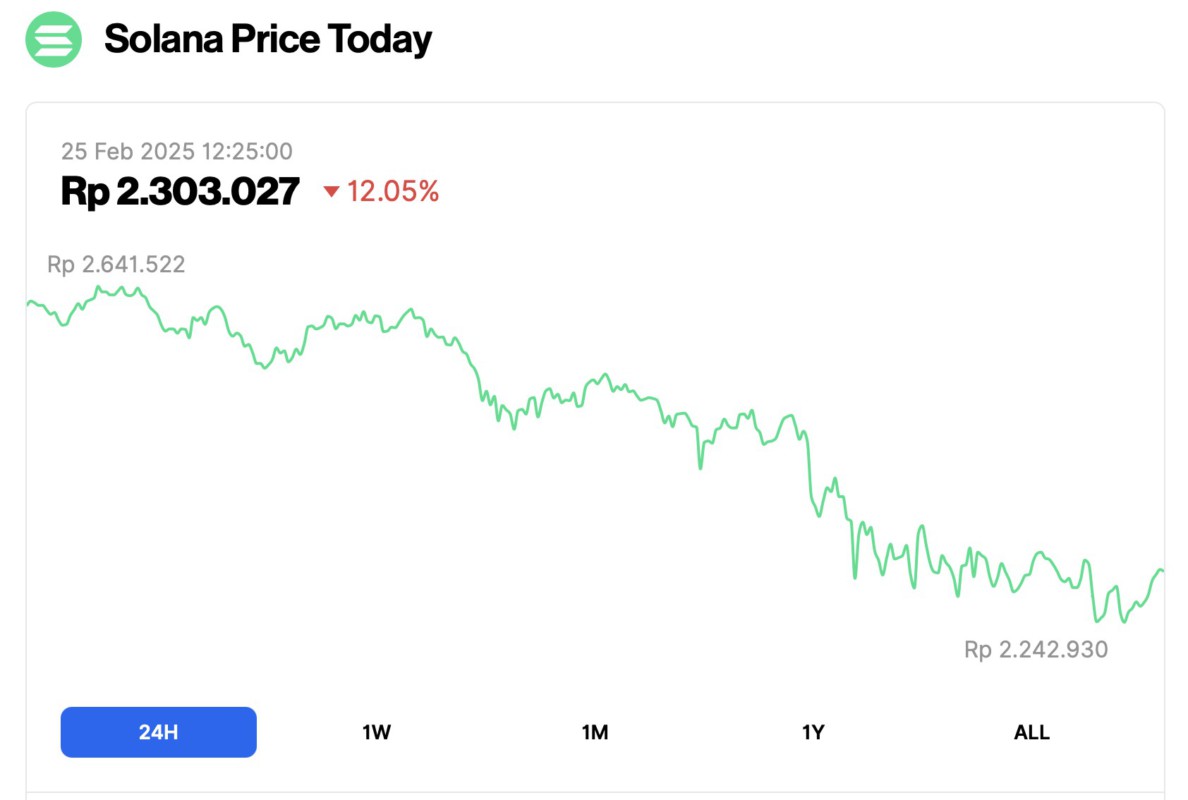Show the ALL time price history

click(1031, 732)
